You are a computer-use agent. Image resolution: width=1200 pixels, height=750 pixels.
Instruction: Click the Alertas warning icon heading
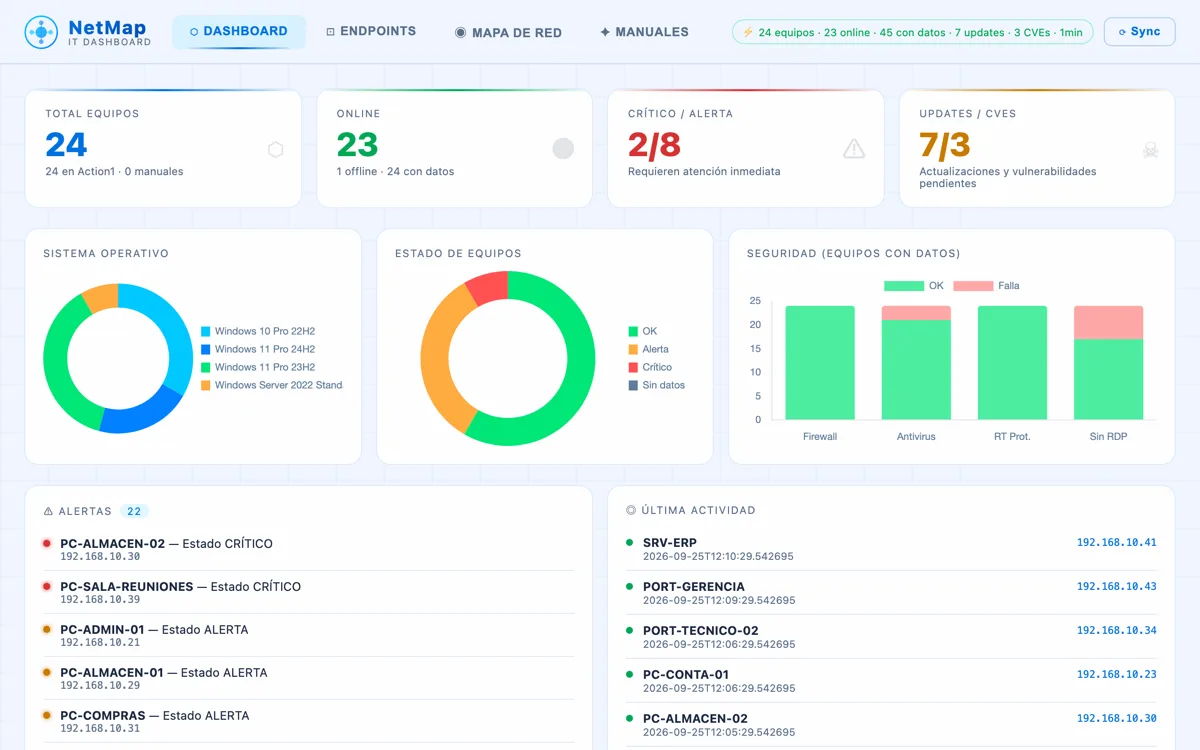(48, 511)
